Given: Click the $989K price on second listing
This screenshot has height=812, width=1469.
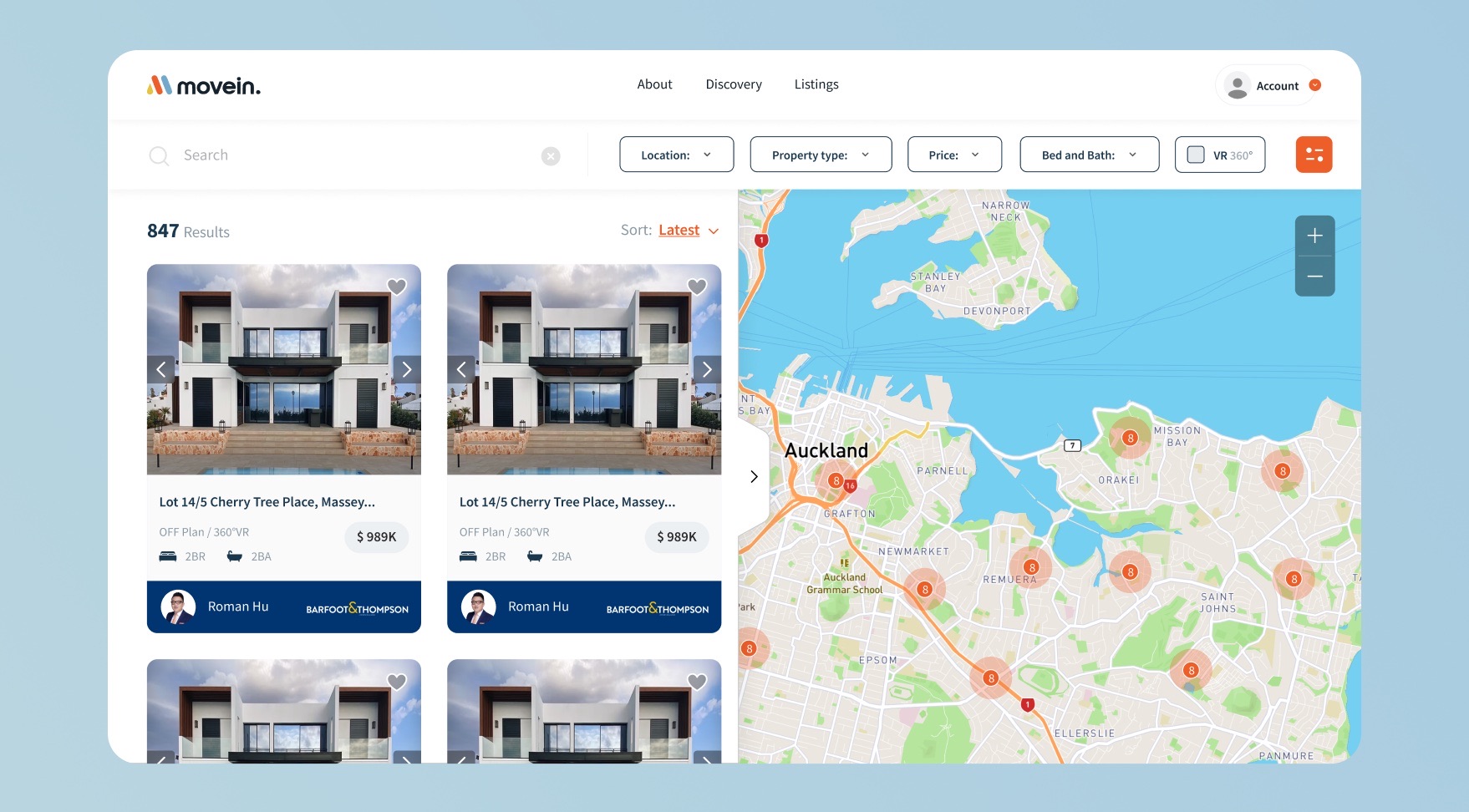Looking at the screenshot, I should [677, 537].
